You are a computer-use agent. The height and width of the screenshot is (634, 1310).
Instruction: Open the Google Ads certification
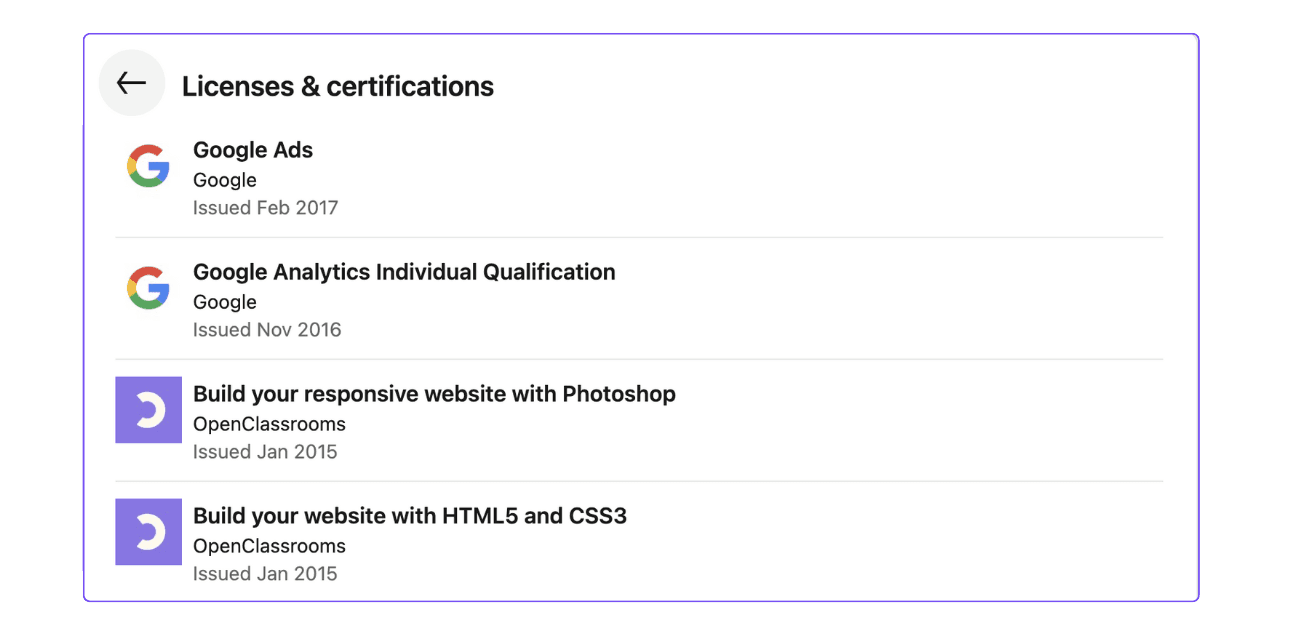253,150
